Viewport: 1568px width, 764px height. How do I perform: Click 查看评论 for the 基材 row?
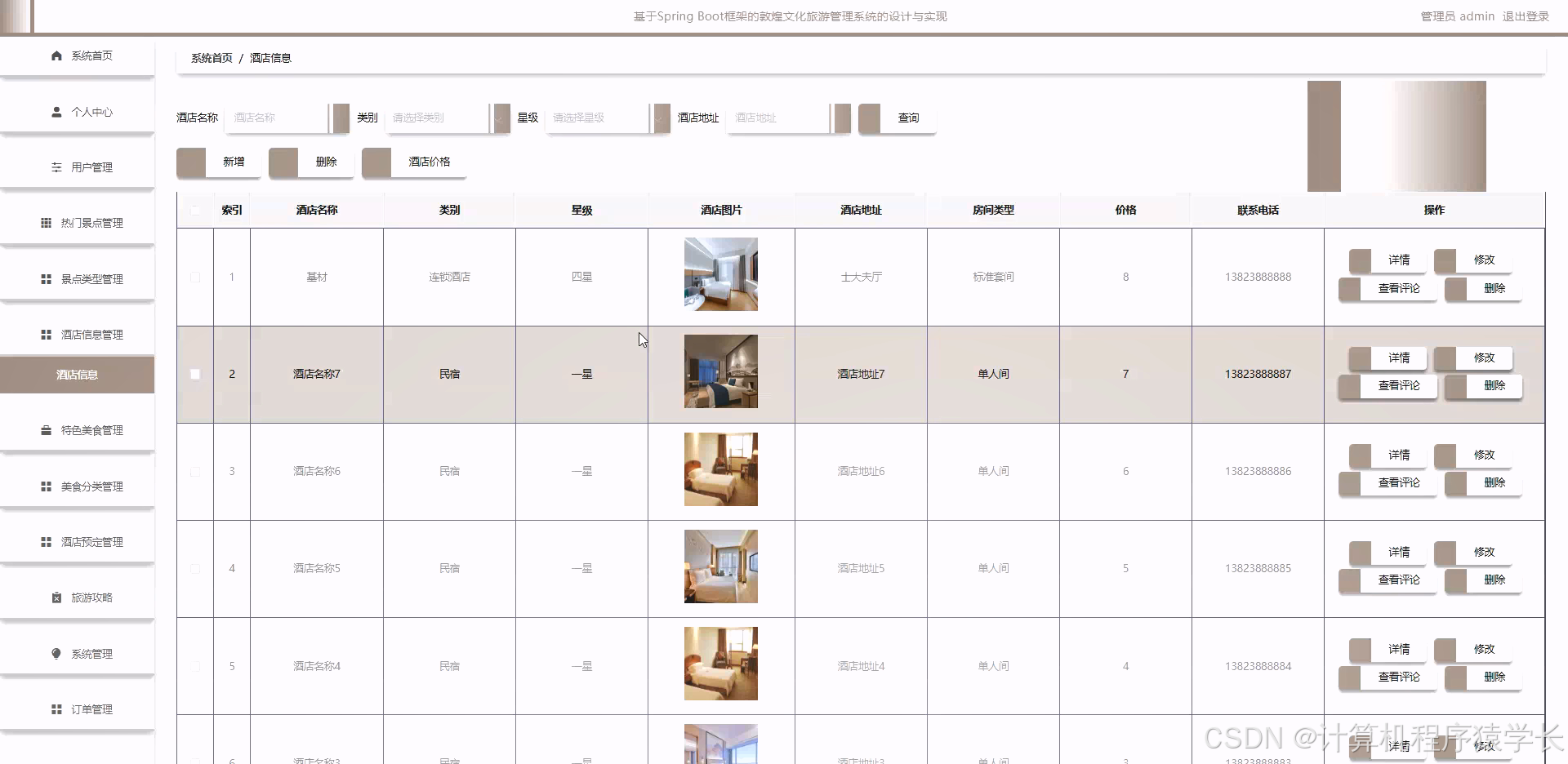point(1388,288)
